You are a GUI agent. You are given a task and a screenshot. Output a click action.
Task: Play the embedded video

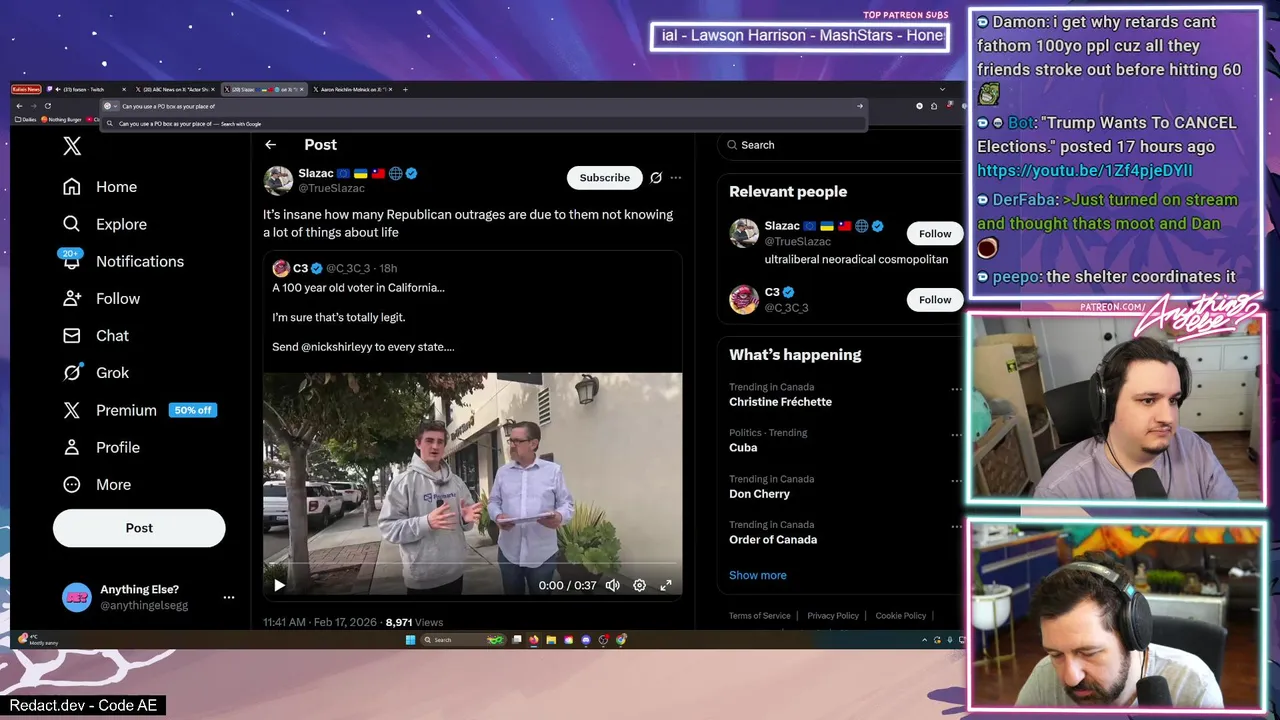point(279,586)
